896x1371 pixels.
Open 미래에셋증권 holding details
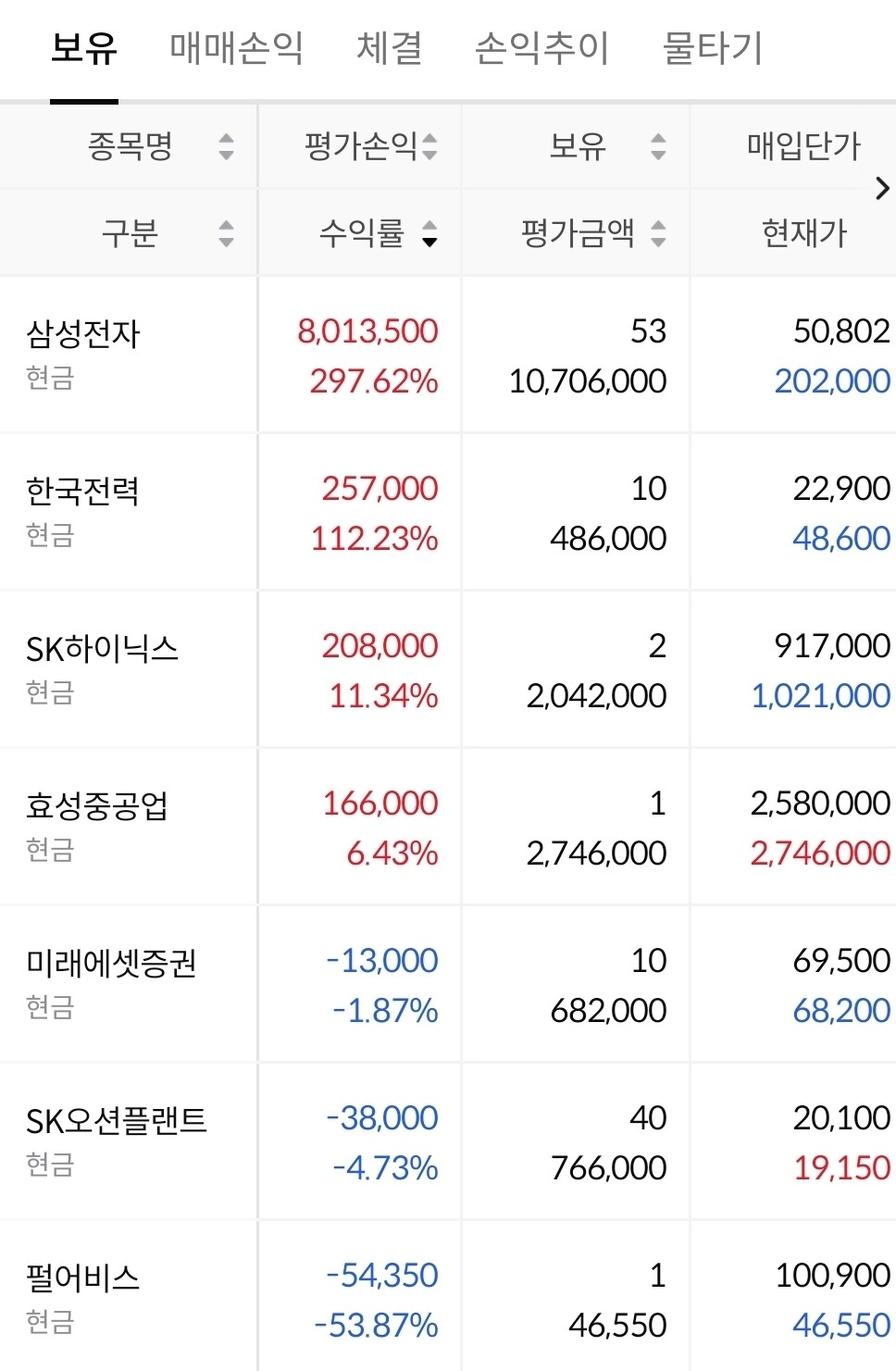point(110,964)
